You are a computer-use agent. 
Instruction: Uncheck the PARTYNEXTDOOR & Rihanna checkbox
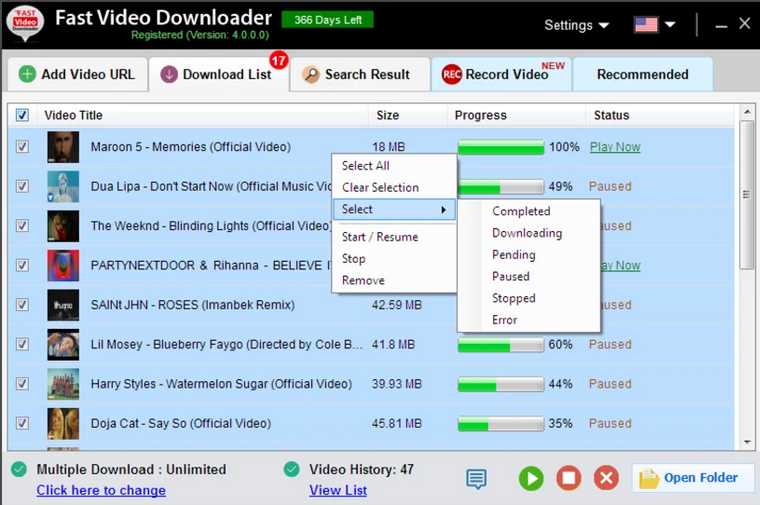pos(22,265)
